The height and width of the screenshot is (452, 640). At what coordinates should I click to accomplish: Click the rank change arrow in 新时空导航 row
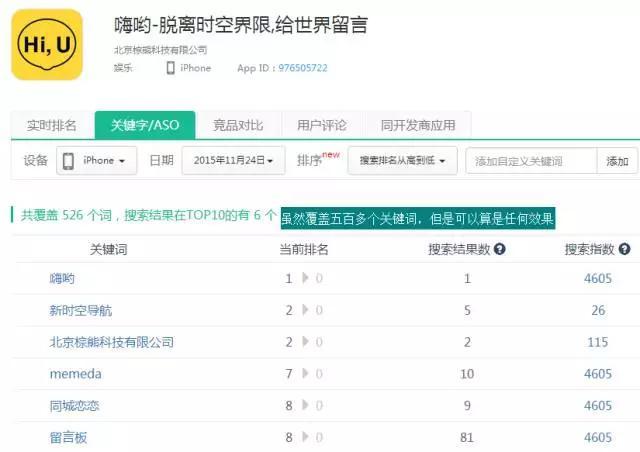click(x=305, y=310)
